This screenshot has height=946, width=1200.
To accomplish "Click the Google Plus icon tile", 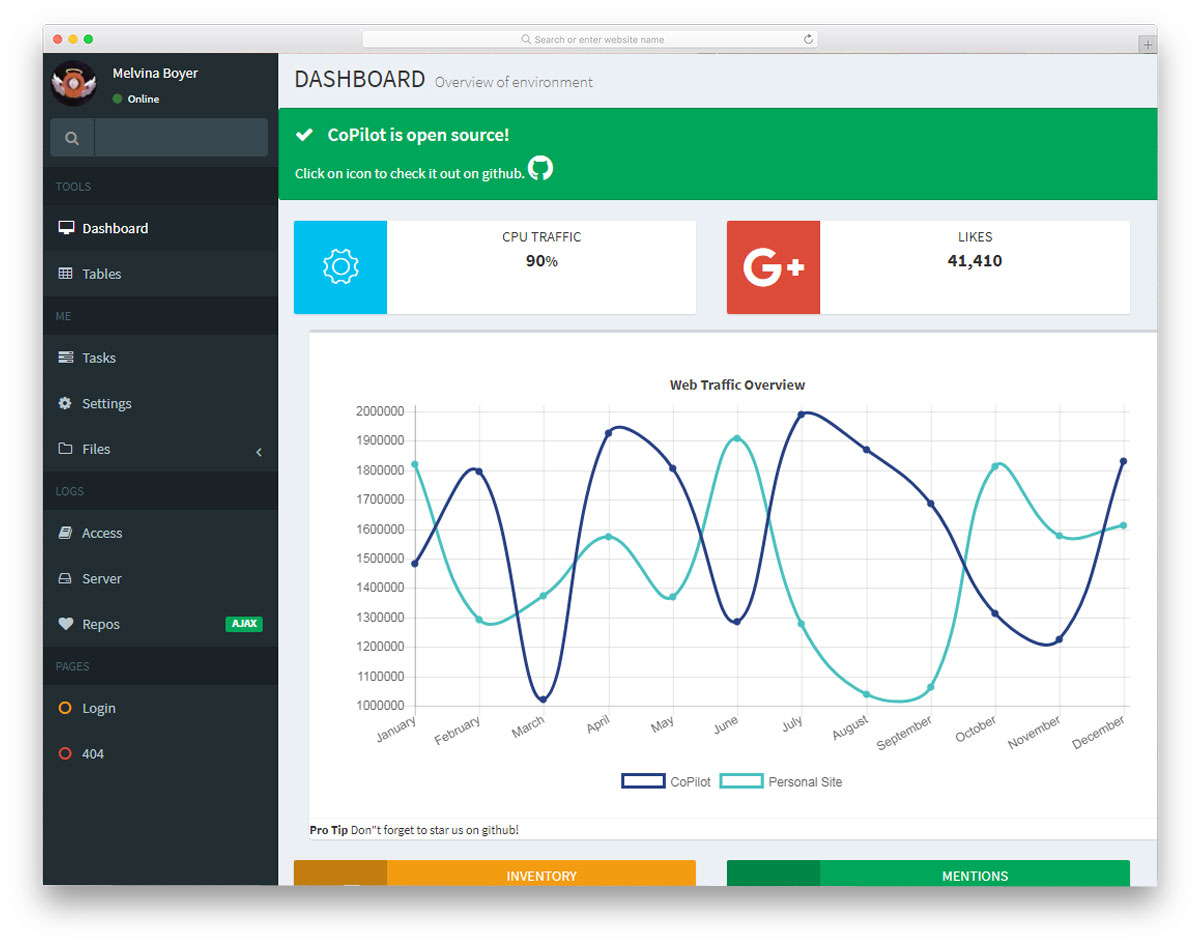I will click(x=773, y=267).
